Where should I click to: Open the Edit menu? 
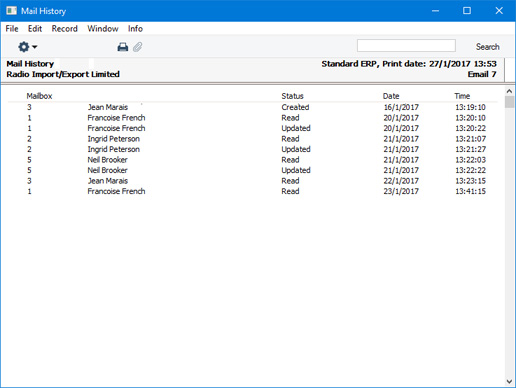pyautogui.click(x=35, y=29)
